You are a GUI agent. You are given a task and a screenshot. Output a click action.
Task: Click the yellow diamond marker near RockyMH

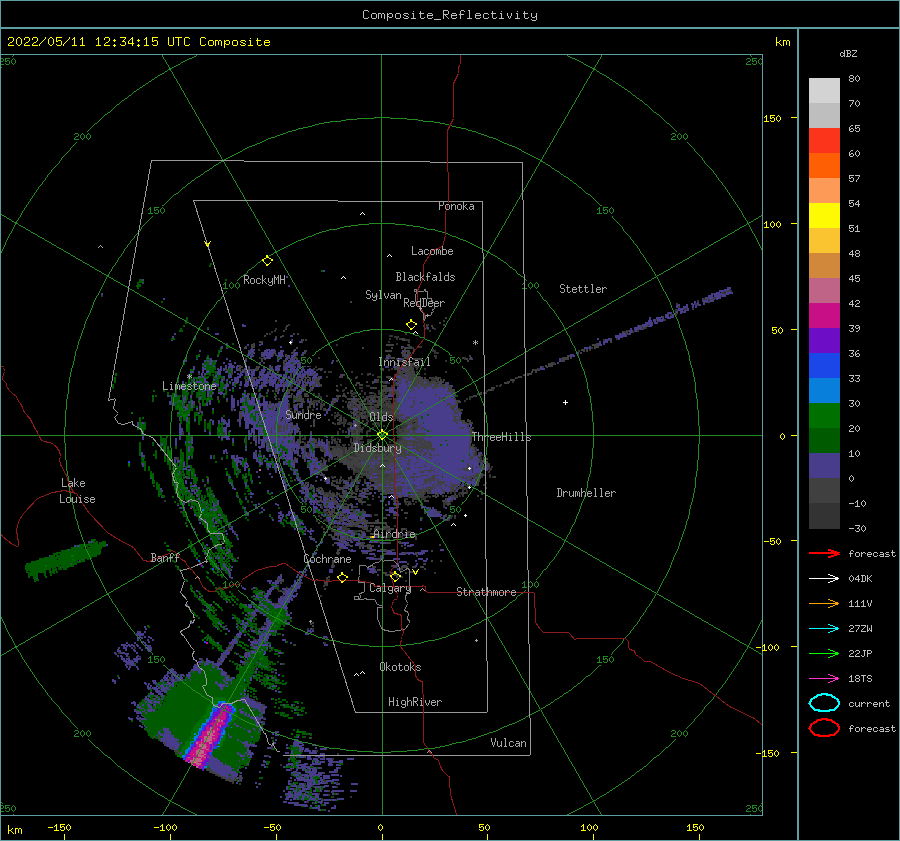point(267,261)
